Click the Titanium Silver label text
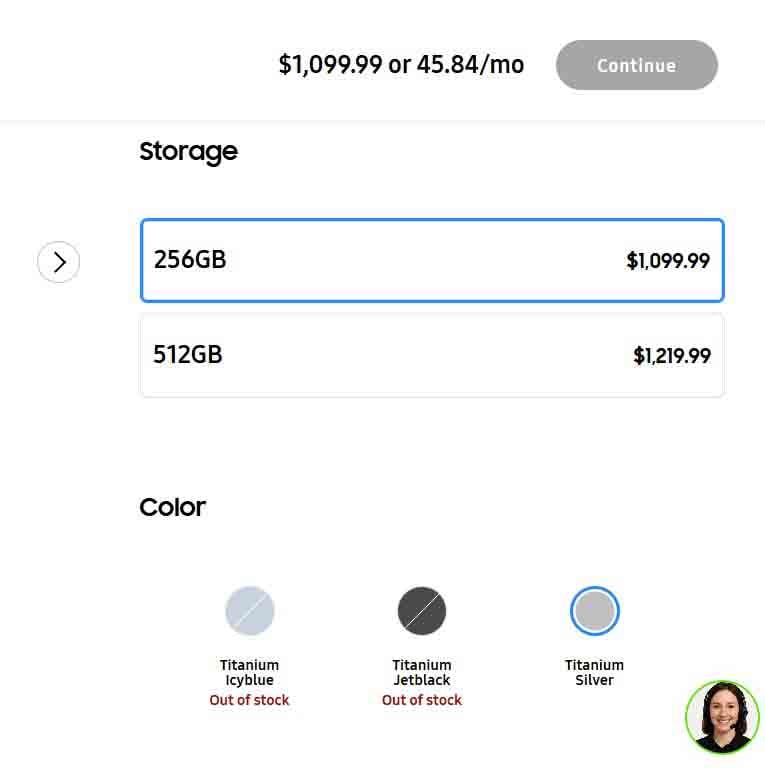This screenshot has width=765, height=775. click(594, 672)
